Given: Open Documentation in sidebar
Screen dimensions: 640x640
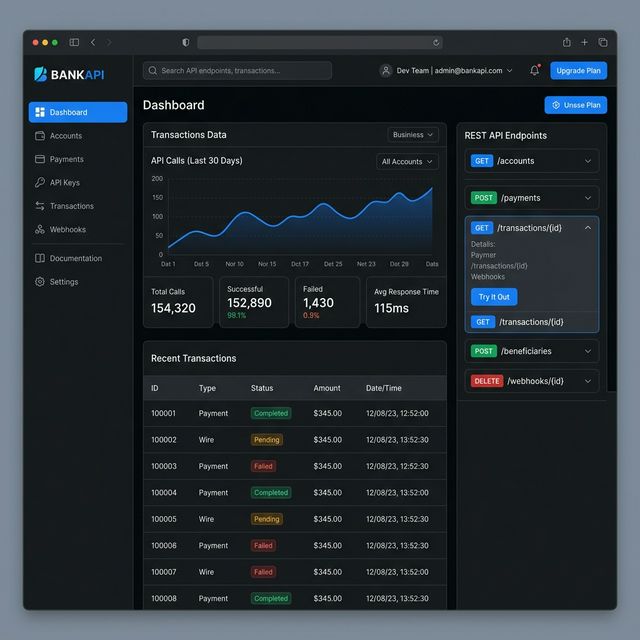Looking at the screenshot, I should click(78, 258).
